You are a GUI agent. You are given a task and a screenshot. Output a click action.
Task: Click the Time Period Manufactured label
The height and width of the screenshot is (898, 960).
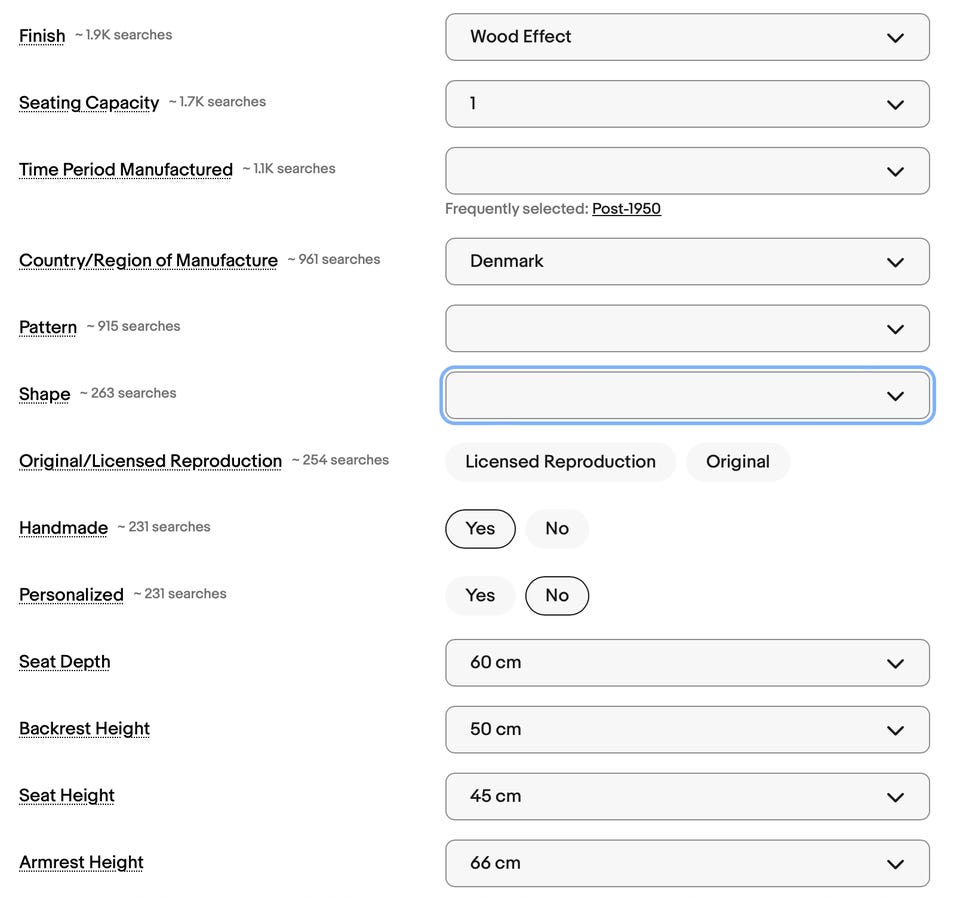point(125,170)
